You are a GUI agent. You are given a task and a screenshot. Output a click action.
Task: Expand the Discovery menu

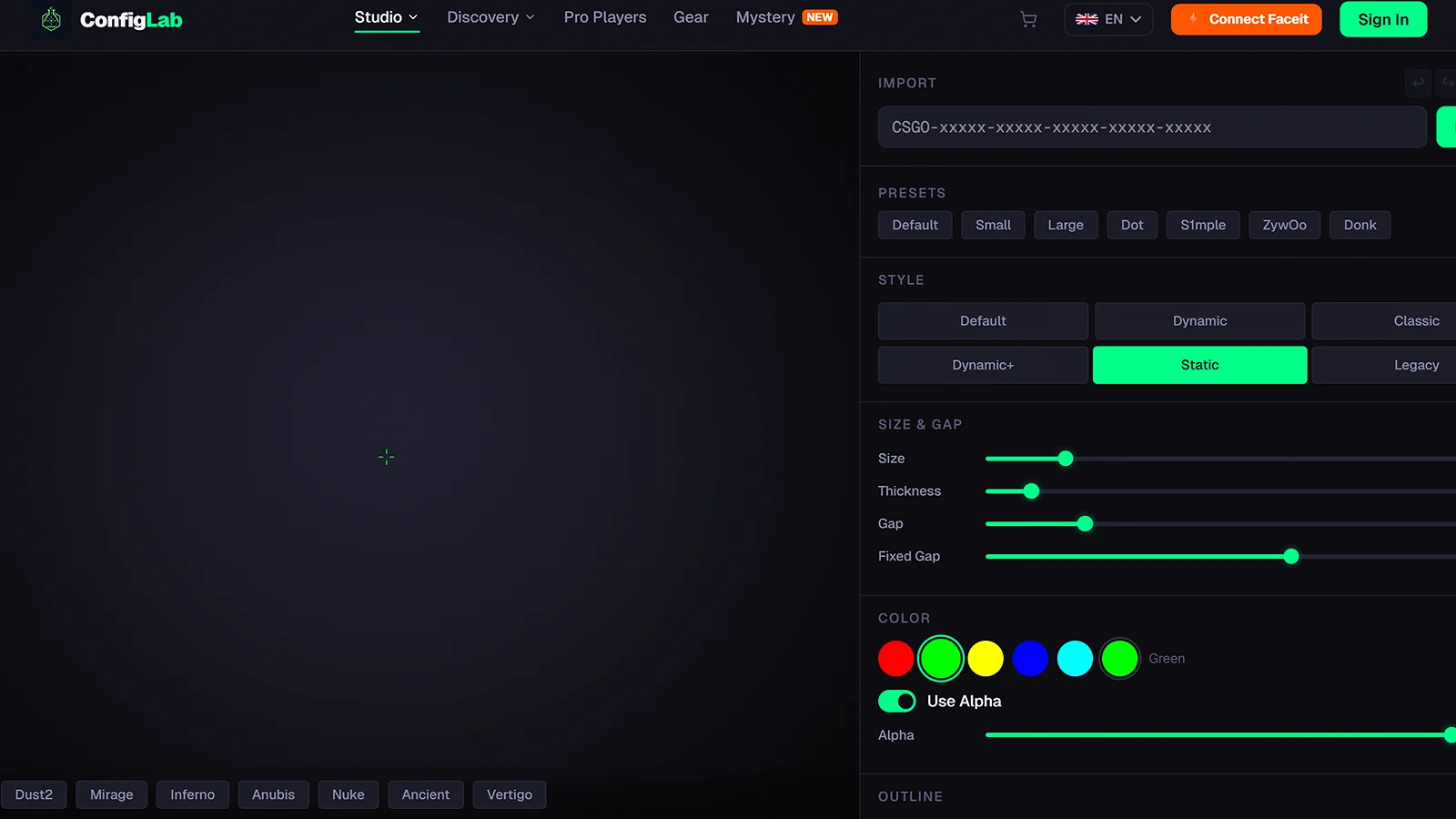490,17
